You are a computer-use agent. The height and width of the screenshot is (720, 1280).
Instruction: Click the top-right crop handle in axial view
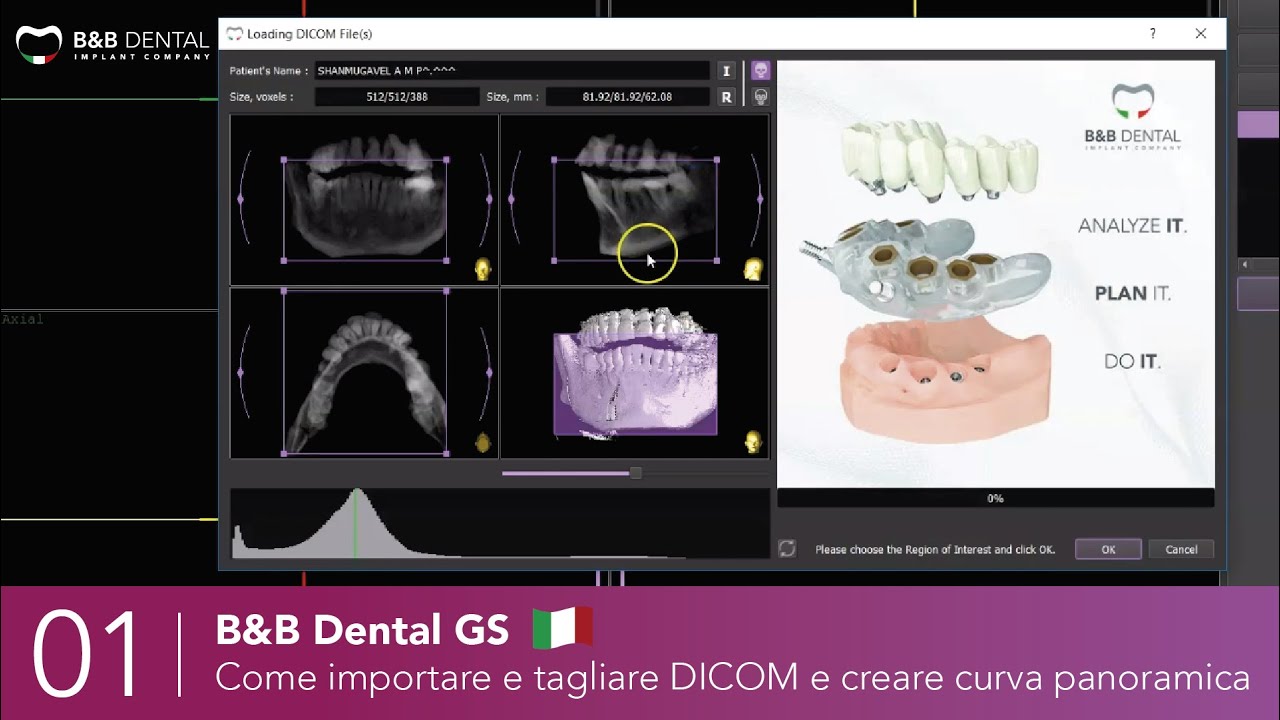pos(446,291)
